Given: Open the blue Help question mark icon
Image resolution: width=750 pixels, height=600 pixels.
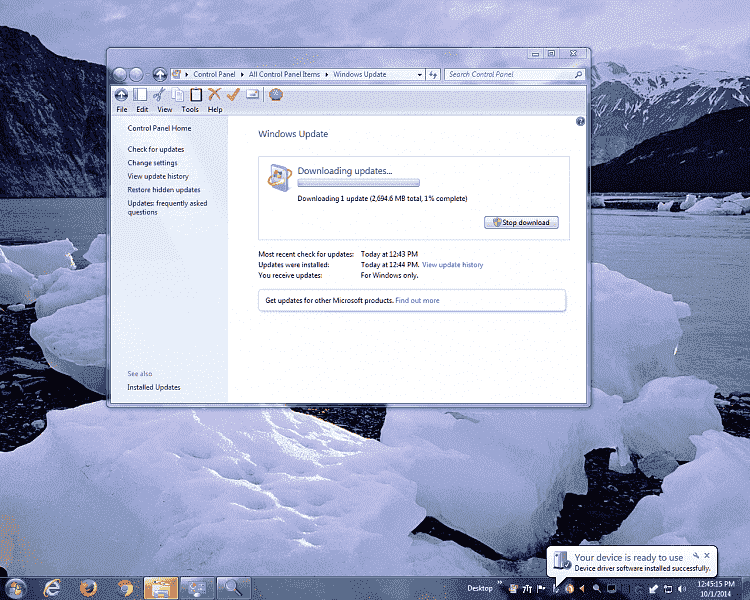Looking at the screenshot, I should pyautogui.click(x=580, y=122).
